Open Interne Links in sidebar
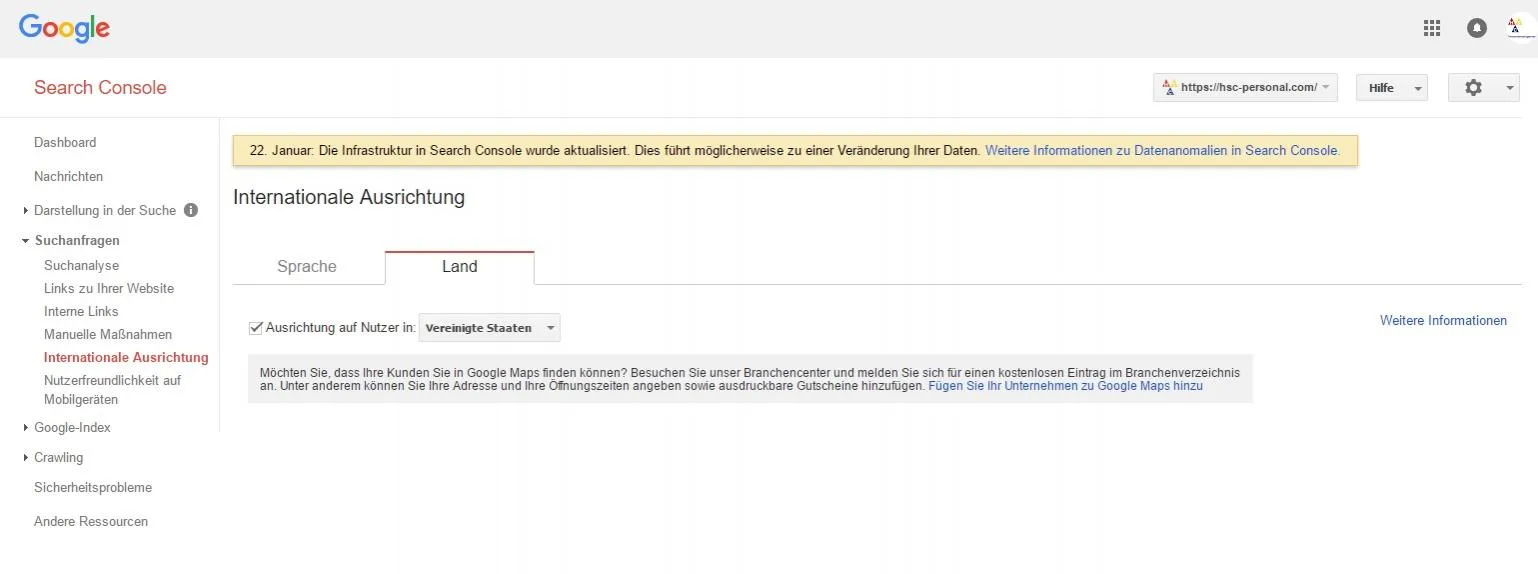This screenshot has width=1538, height=574. 81,311
